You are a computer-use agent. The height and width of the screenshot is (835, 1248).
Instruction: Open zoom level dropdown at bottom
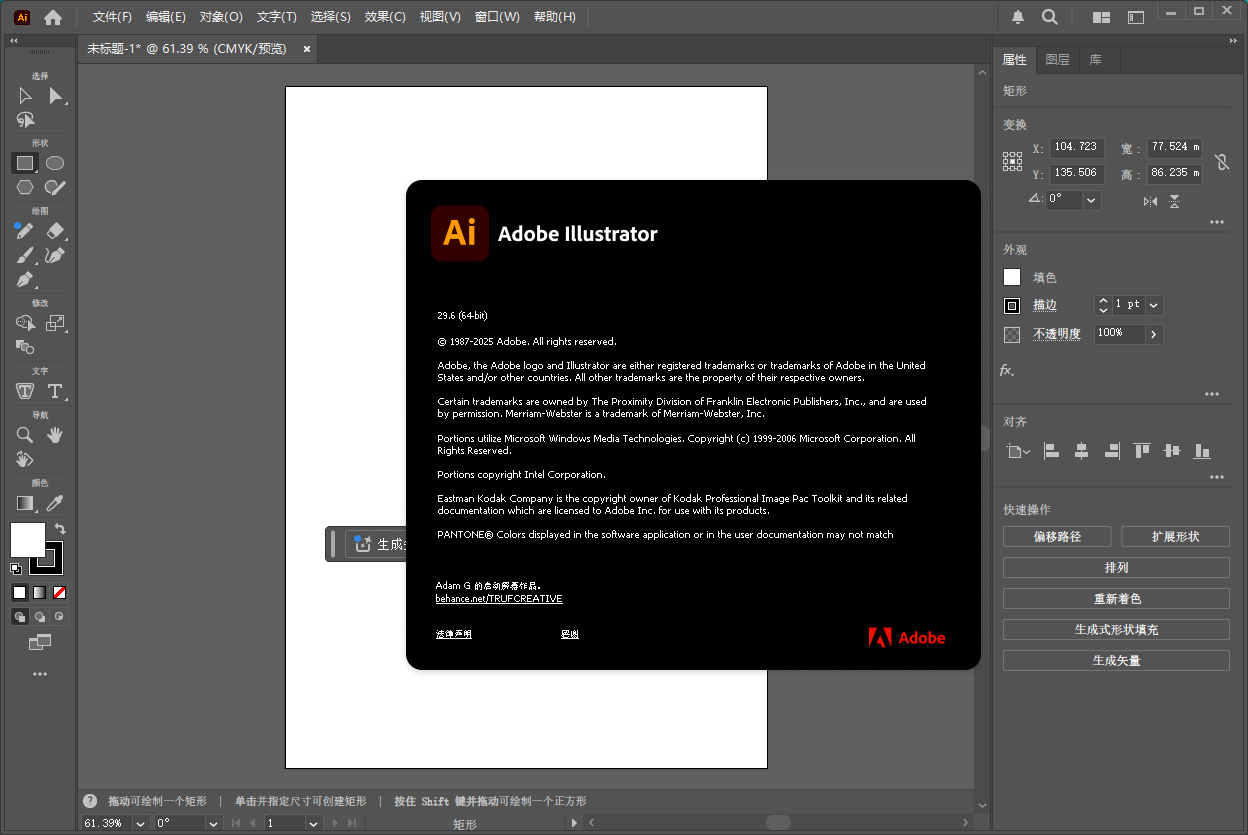click(x=140, y=823)
